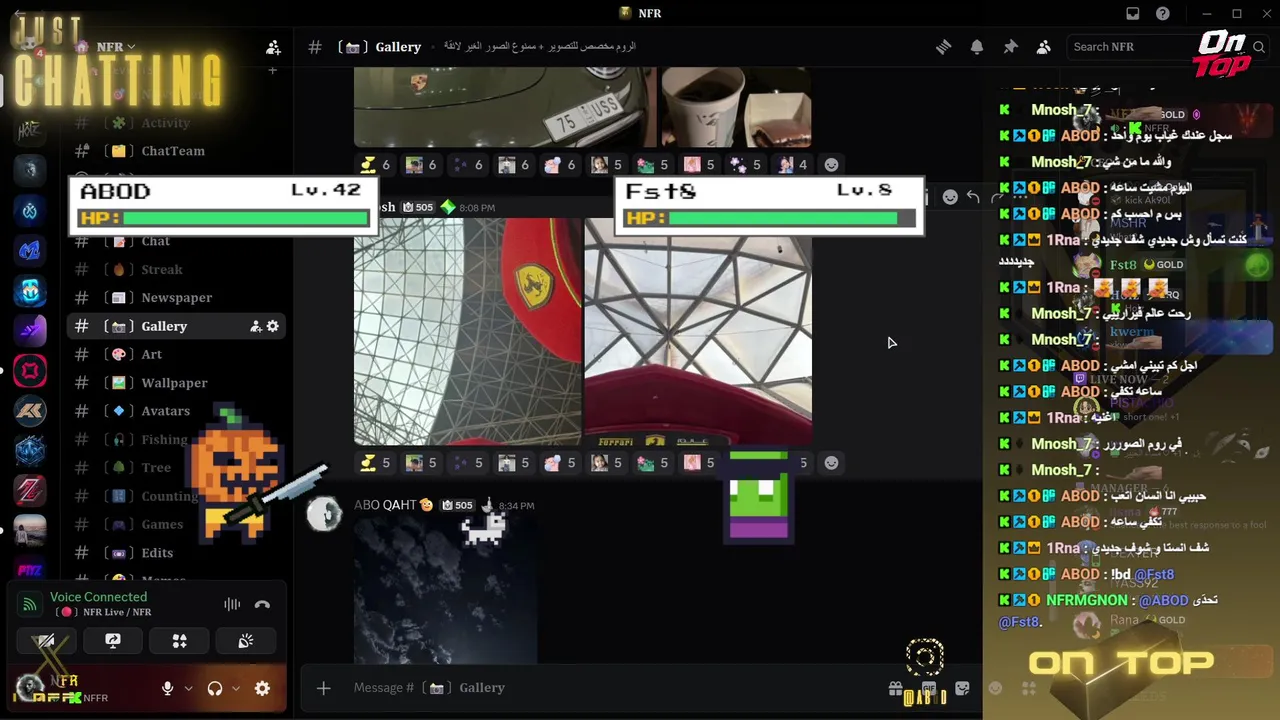The width and height of the screenshot is (1280, 720).
Task: Click the Voice Connected status text
Action: [98, 597]
